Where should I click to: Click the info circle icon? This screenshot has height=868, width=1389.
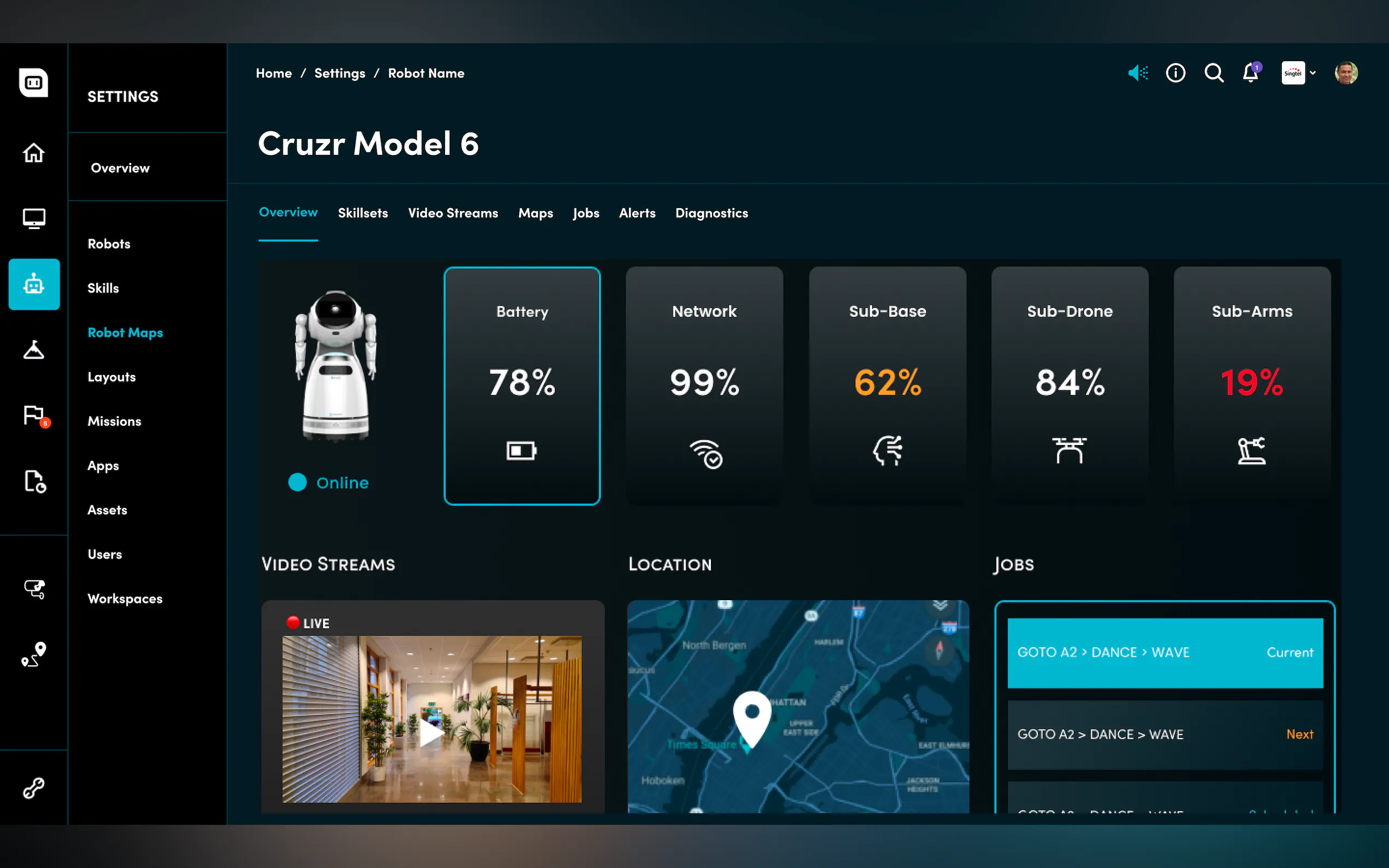1175,73
